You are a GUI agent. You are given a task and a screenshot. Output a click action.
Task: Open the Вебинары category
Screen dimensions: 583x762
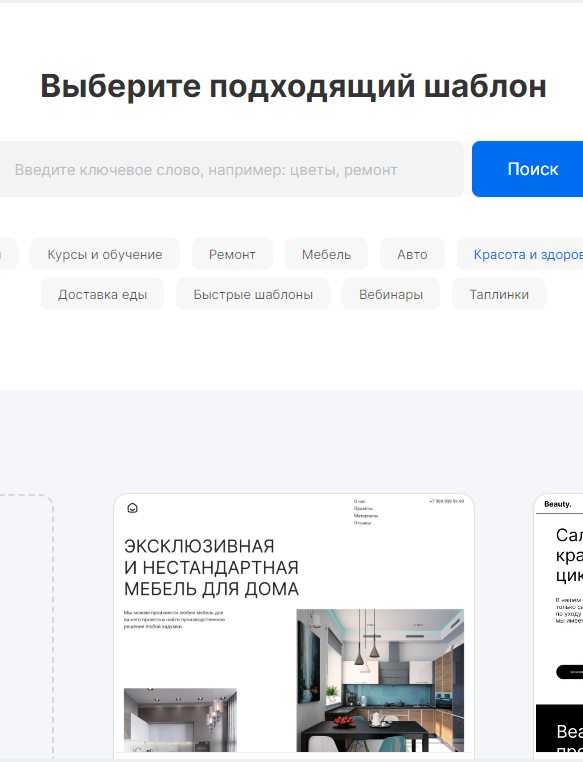point(391,294)
